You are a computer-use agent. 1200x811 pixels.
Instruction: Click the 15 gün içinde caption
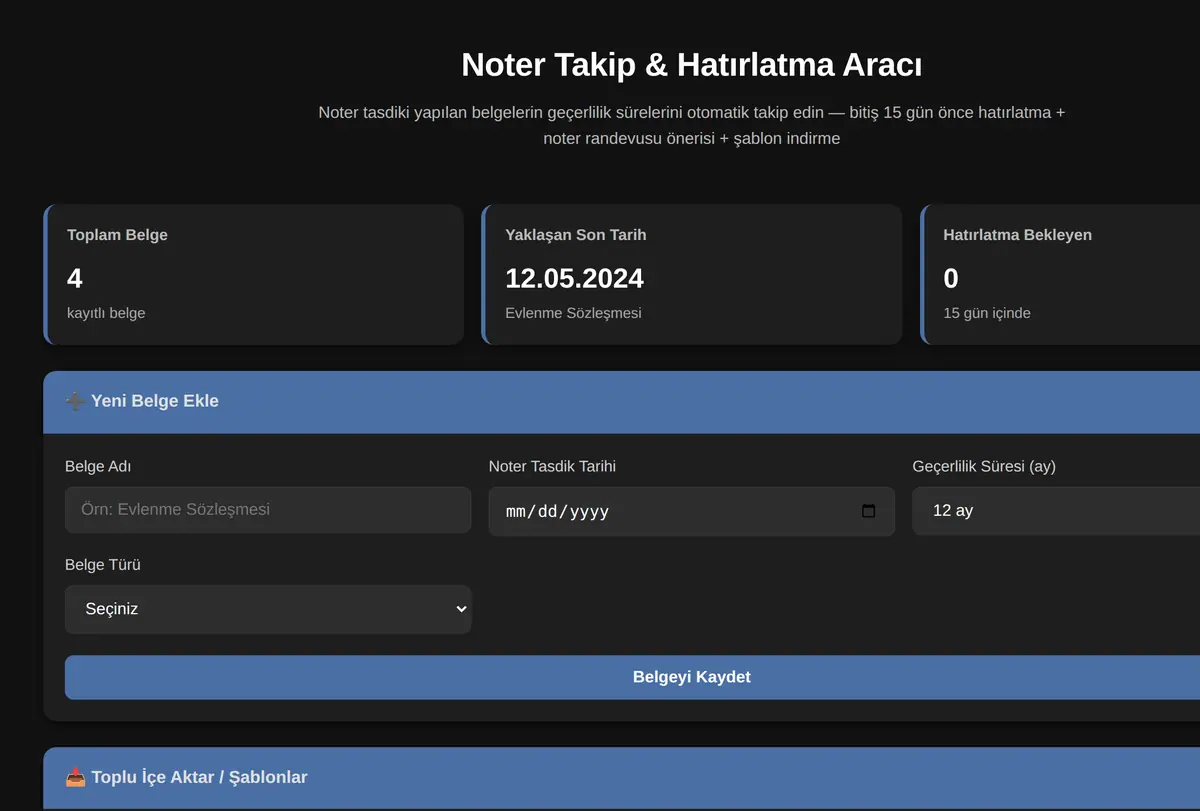[987, 313]
